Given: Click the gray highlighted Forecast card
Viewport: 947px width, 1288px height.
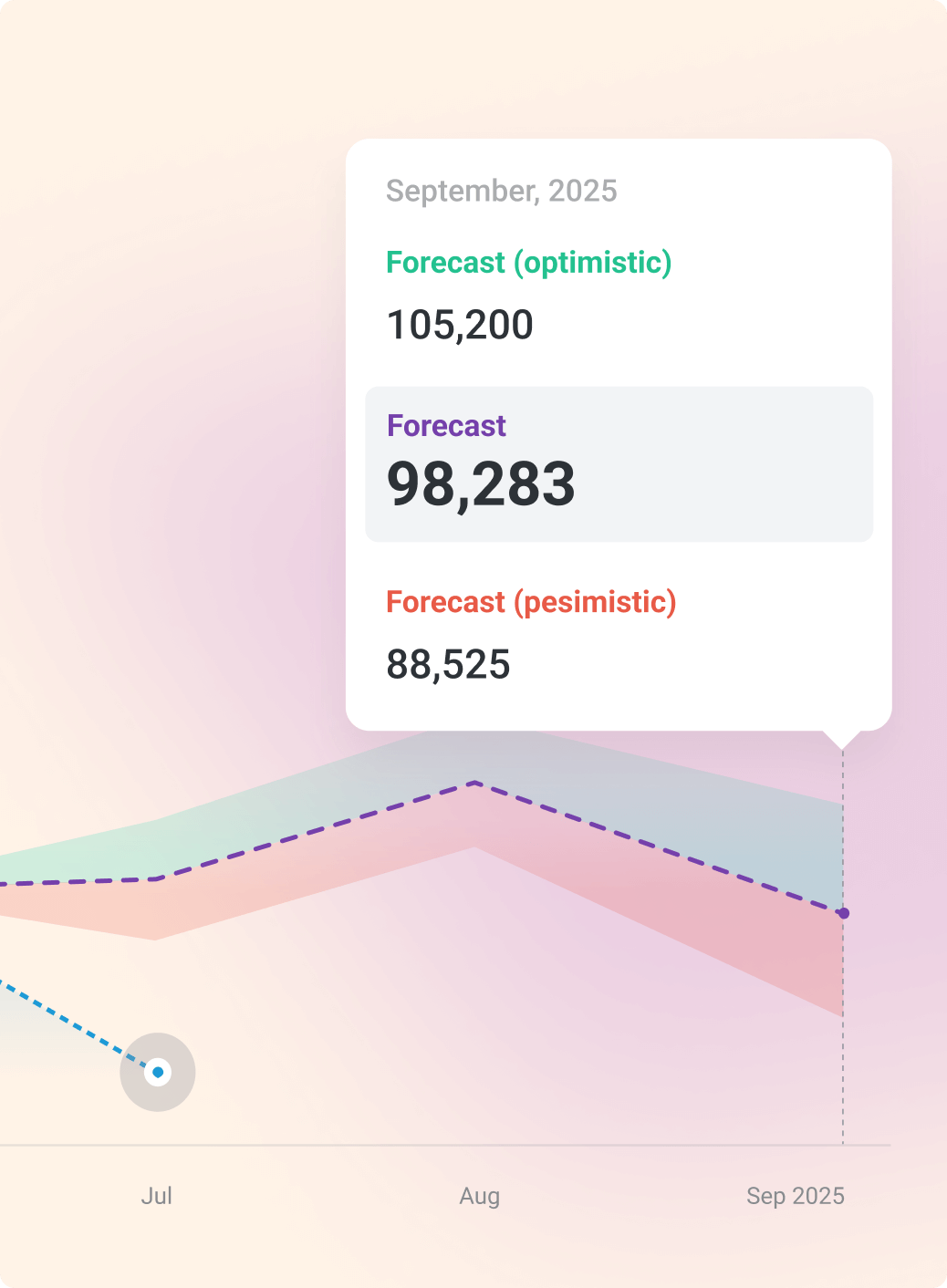Looking at the screenshot, I should tap(619, 464).
